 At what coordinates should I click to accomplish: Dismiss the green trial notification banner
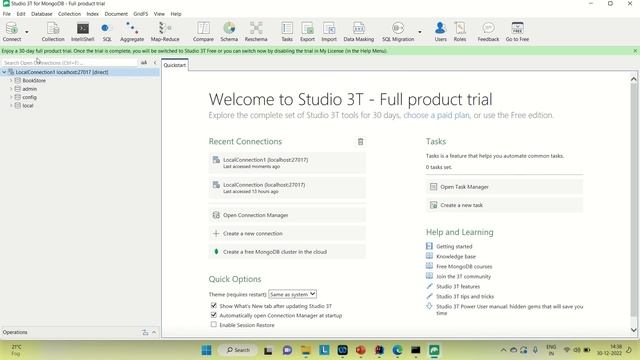(635, 51)
